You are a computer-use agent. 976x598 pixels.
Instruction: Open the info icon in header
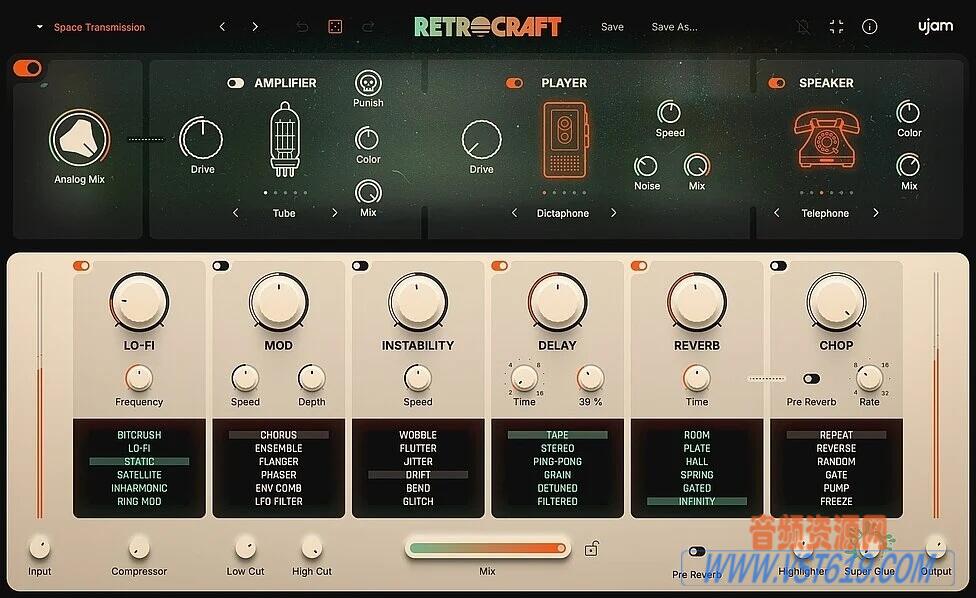pos(870,27)
